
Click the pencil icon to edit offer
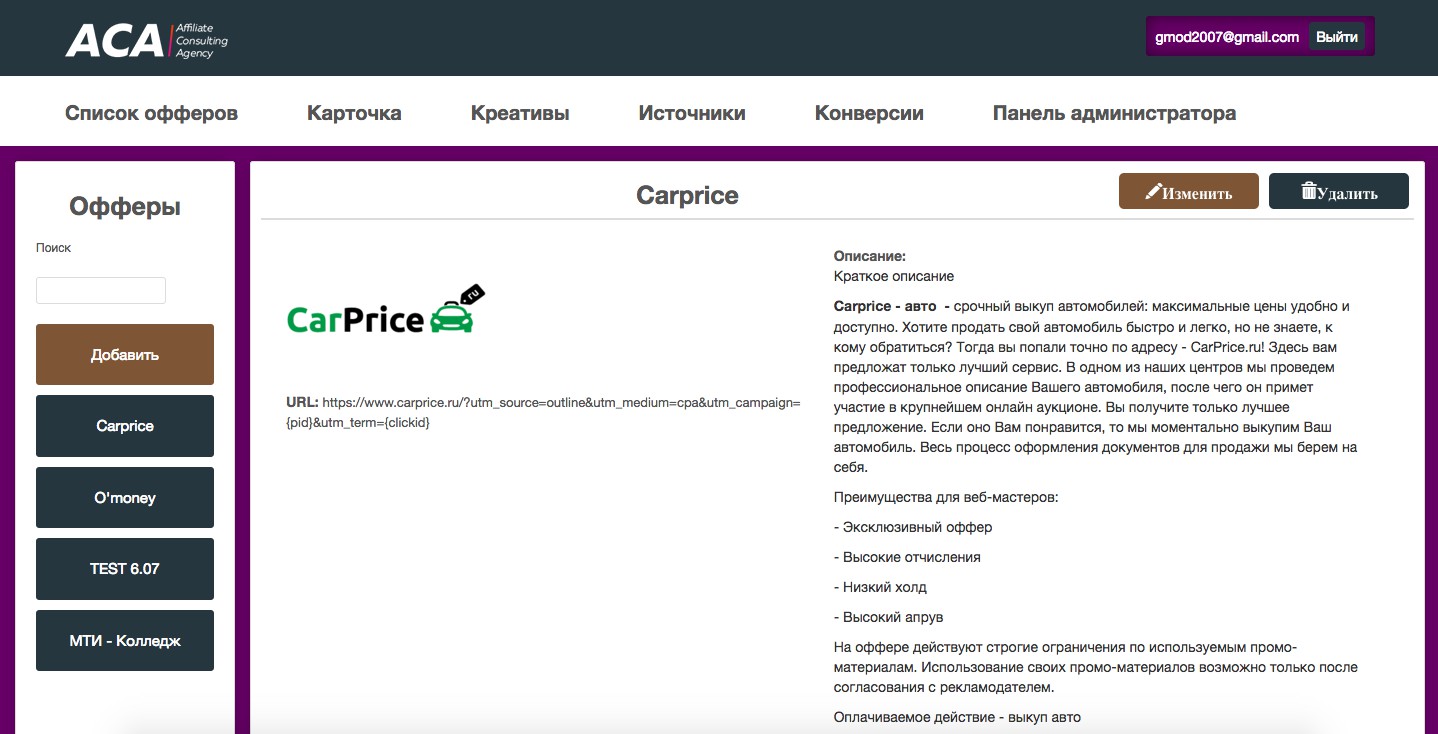[x=1153, y=191]
